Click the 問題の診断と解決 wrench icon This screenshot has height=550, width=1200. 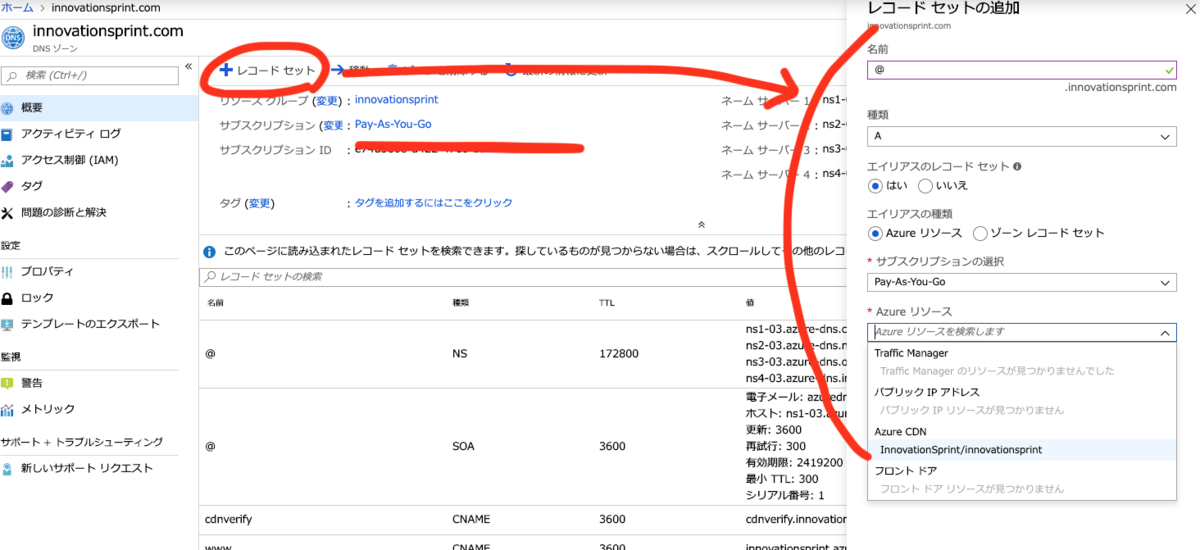[x=8, y=212]
